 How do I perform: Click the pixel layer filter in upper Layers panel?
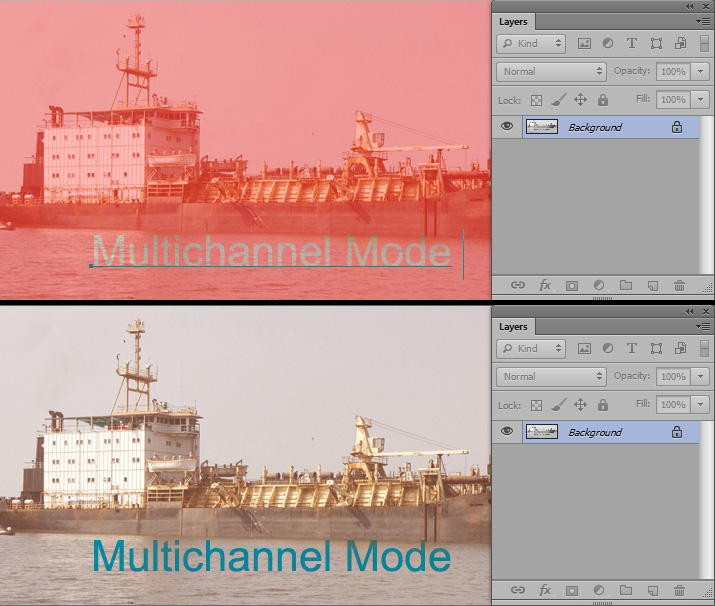(584, 44)
